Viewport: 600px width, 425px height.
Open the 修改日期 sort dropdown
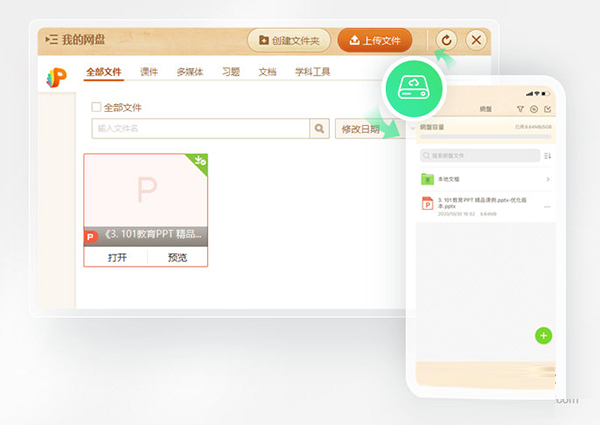tap(362, 129)
